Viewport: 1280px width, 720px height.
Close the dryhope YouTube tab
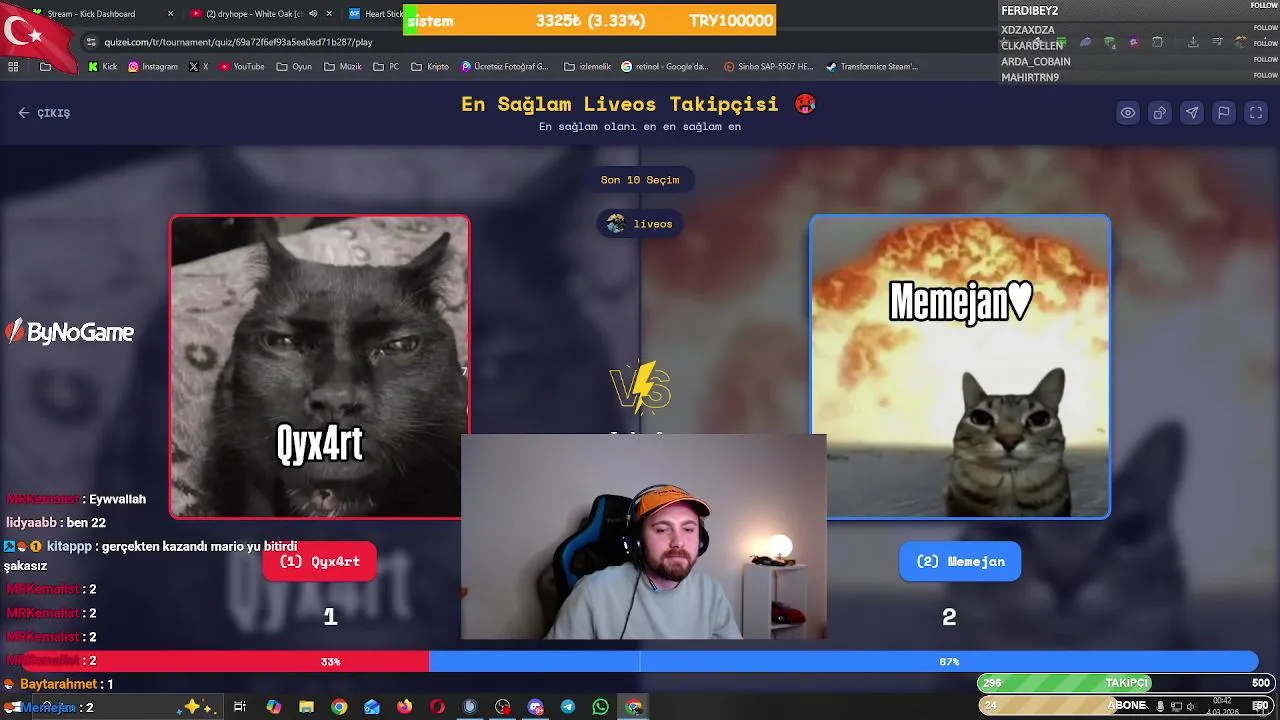[329, 14]
